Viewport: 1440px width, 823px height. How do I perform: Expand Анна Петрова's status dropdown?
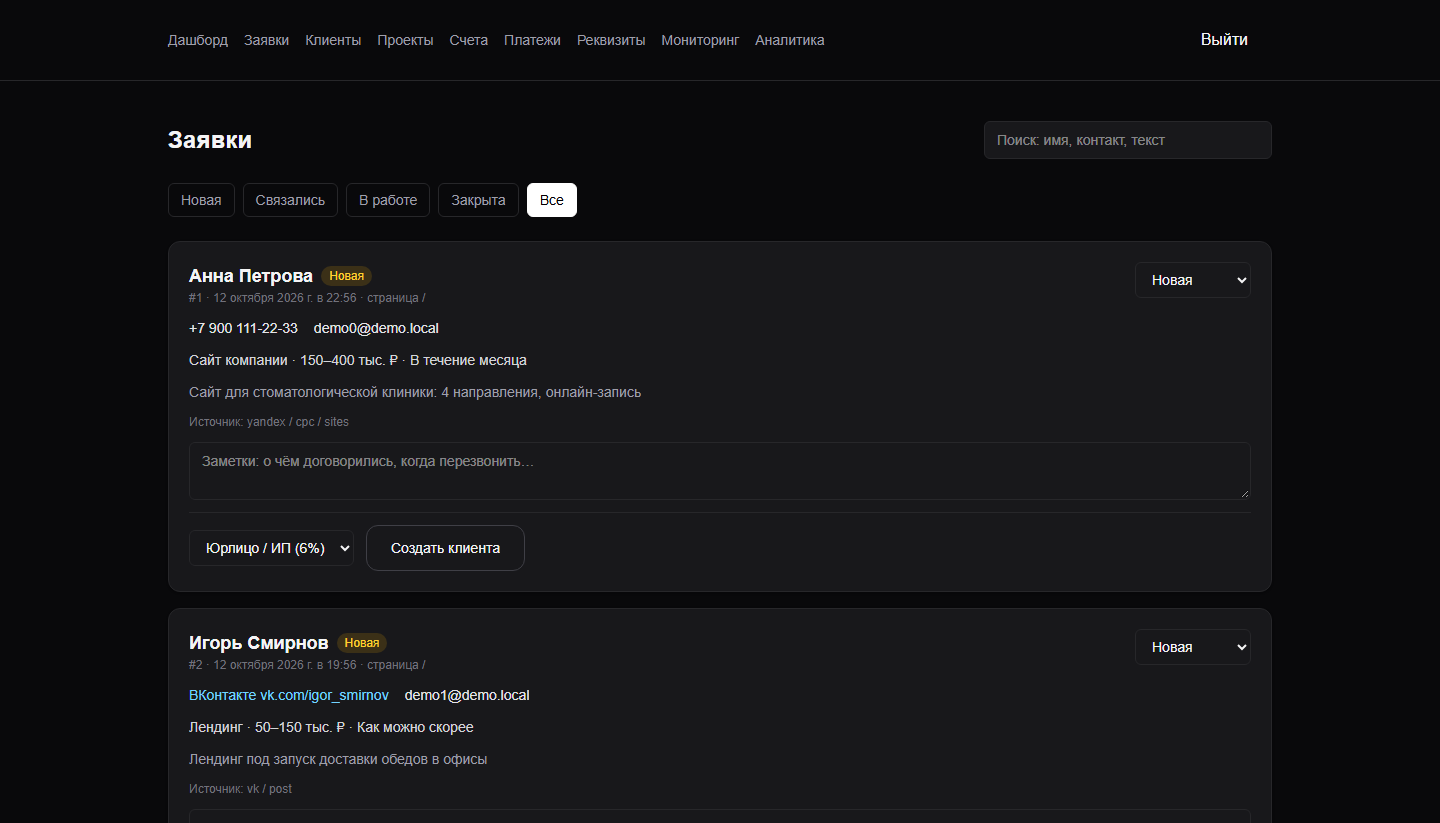[x=1193, y=280]
